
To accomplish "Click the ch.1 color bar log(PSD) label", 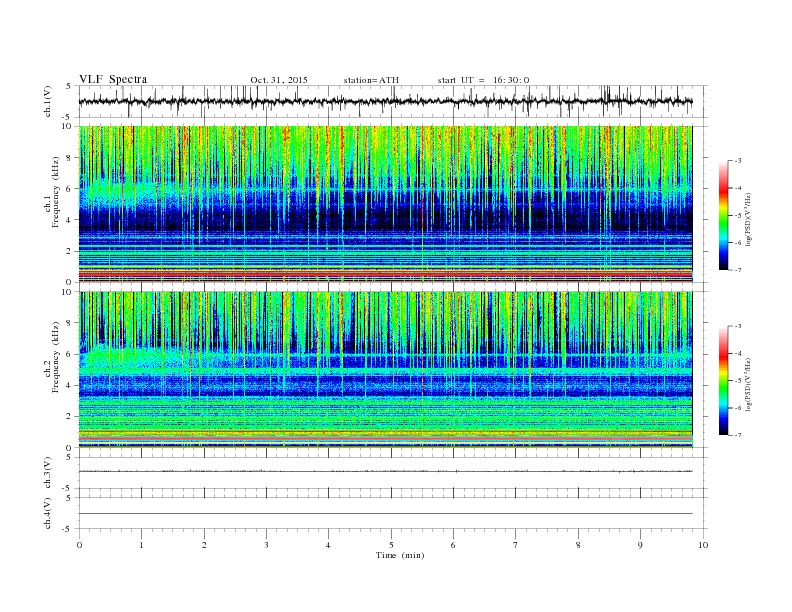I will [x=748, y=219].
